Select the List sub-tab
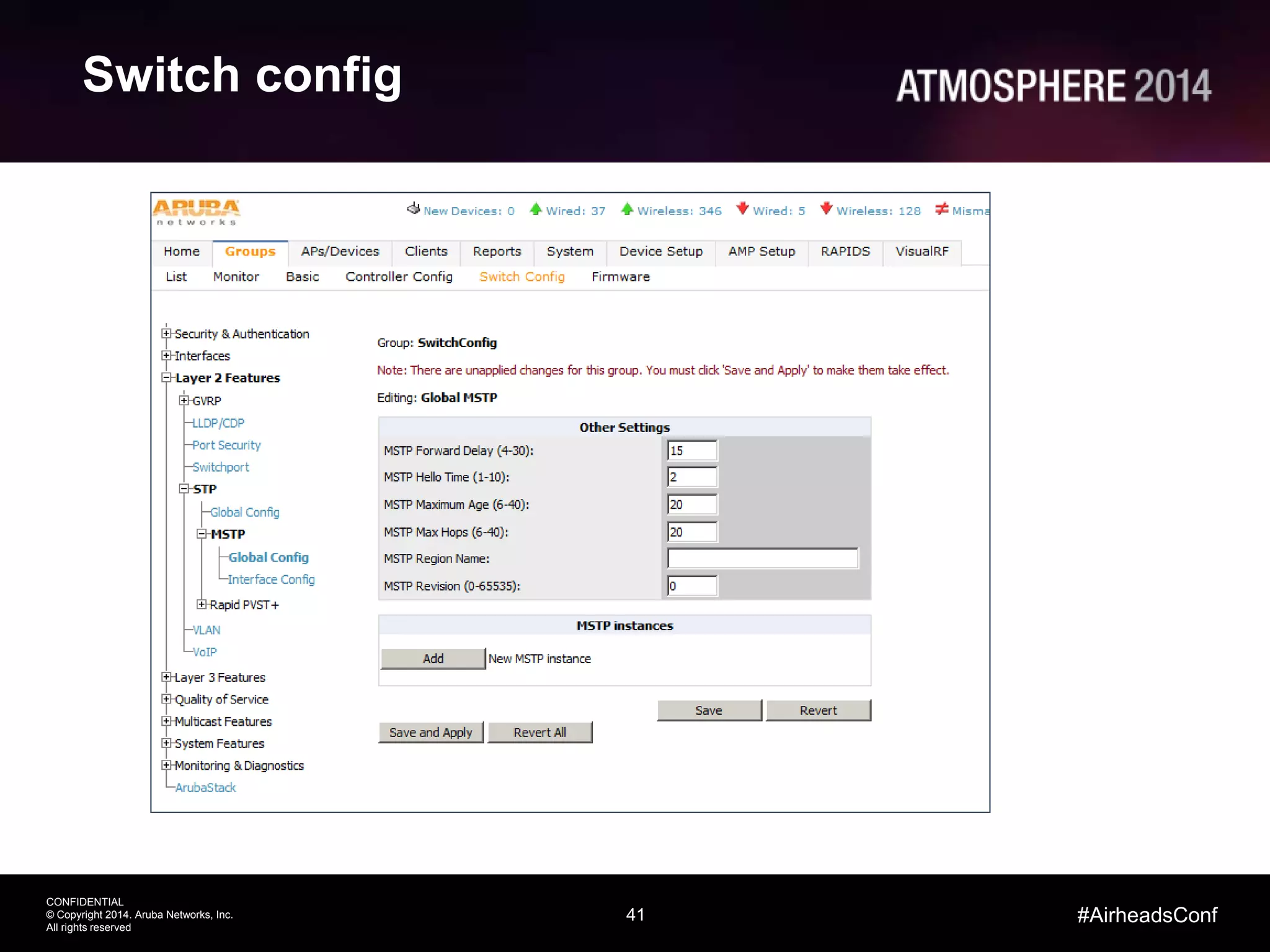Screen dimensions: 1270x952 (176, 277)
